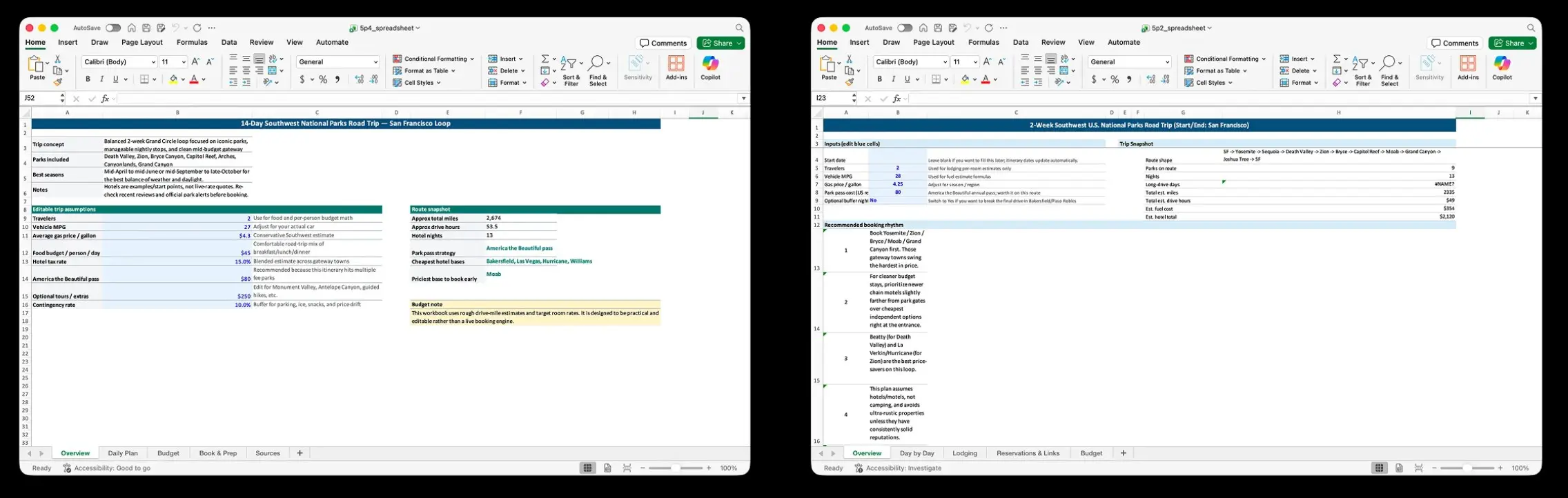The height and width of the screenshot is (498, 1568).
Task: Toggle AutoSave in the 5p2_spreadsheet window
Action: click(x=904, y=28)
